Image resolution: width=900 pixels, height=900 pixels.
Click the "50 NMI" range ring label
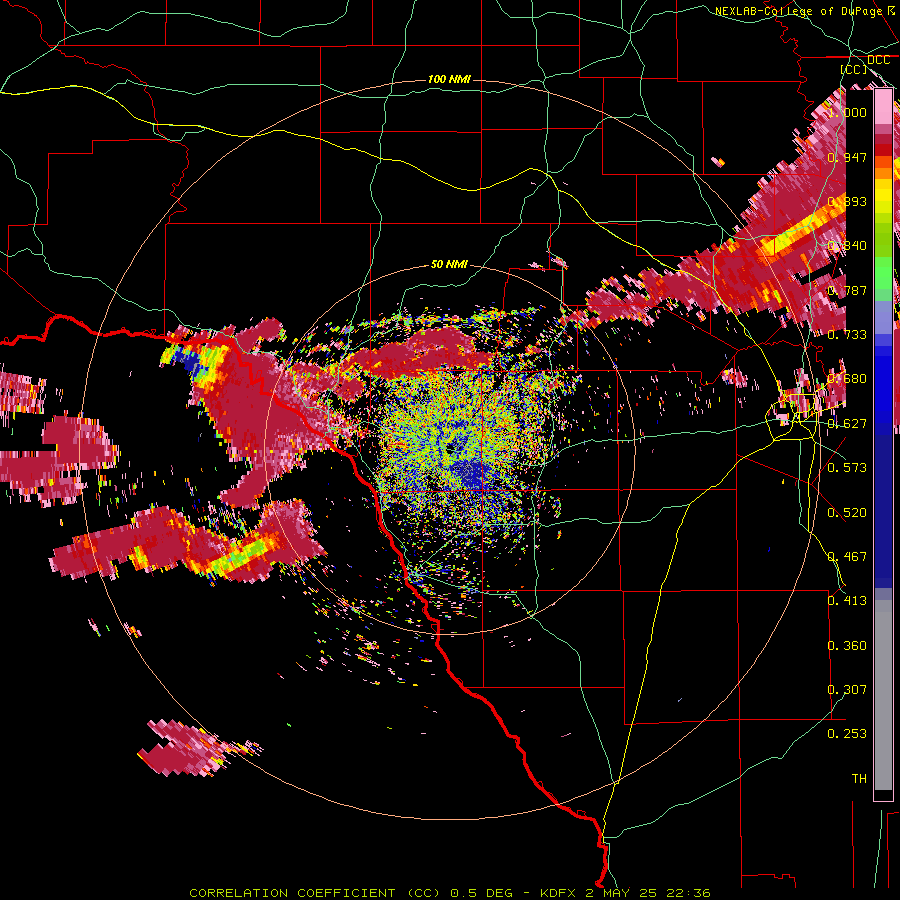coord(449,265)
